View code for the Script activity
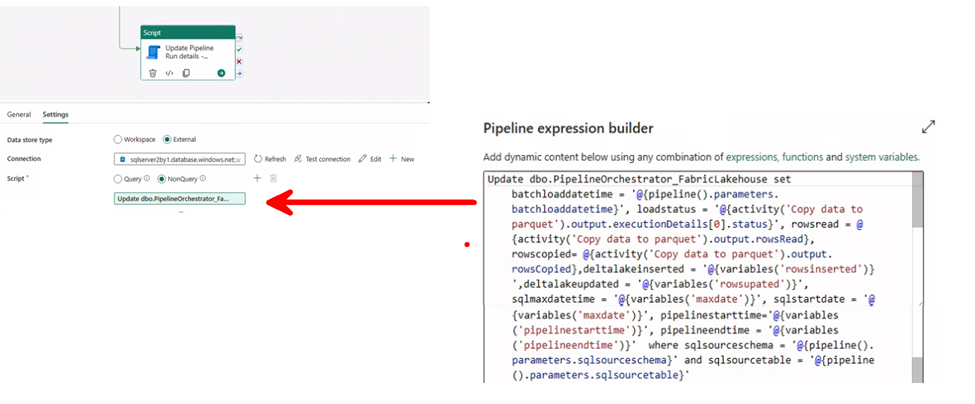975x404 pixels. (x=169, y=72)
